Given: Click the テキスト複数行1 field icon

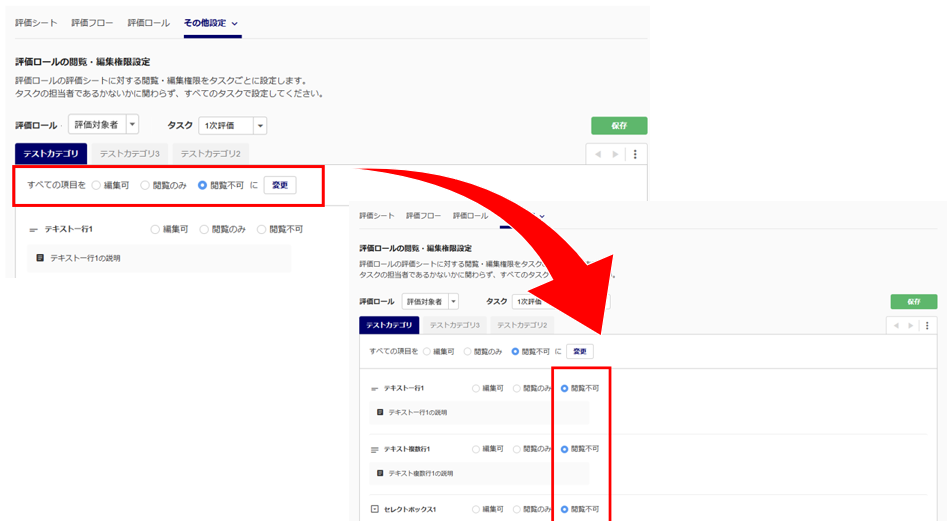Looking at the screenshot, I should [x=375, y=450].
